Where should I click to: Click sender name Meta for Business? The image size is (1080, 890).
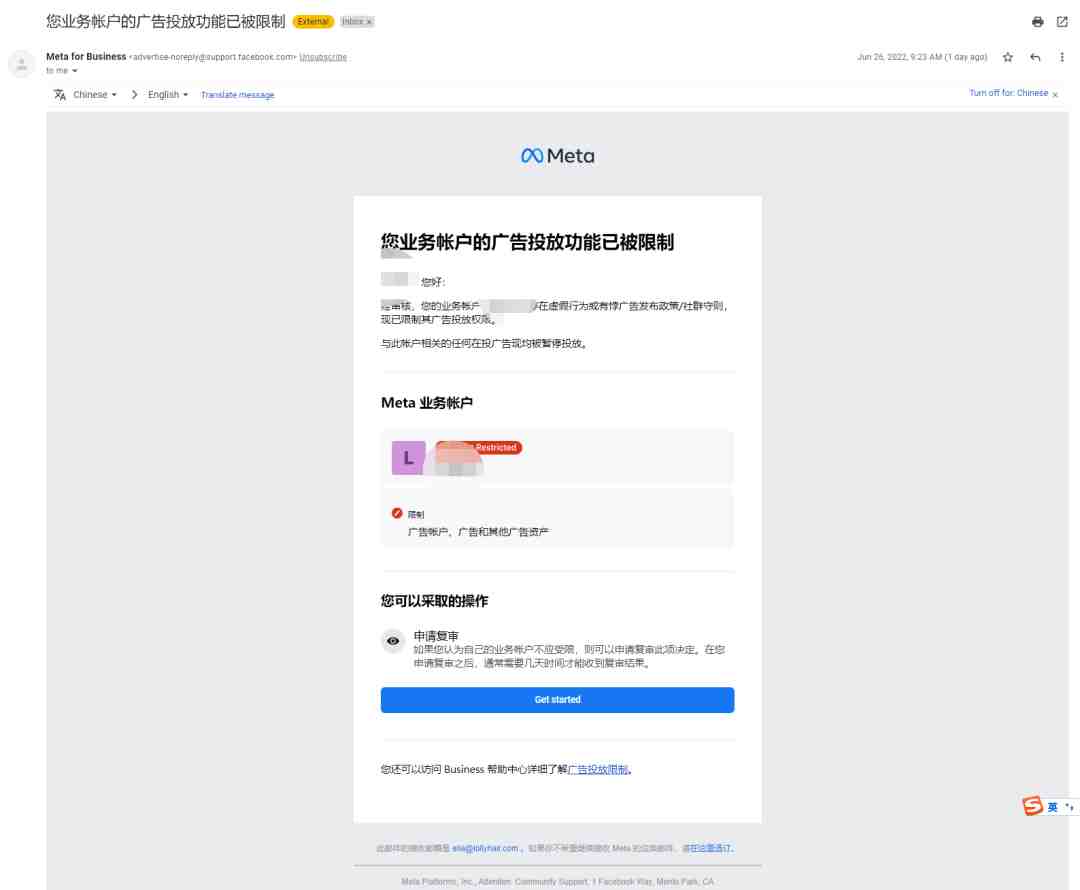coord(86,56)
